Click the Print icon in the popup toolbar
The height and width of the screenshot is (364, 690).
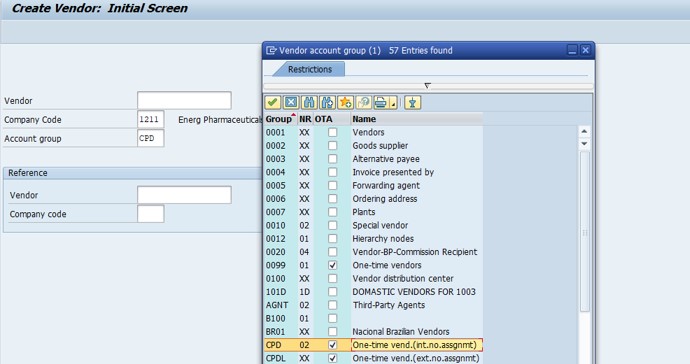(381, 103)
